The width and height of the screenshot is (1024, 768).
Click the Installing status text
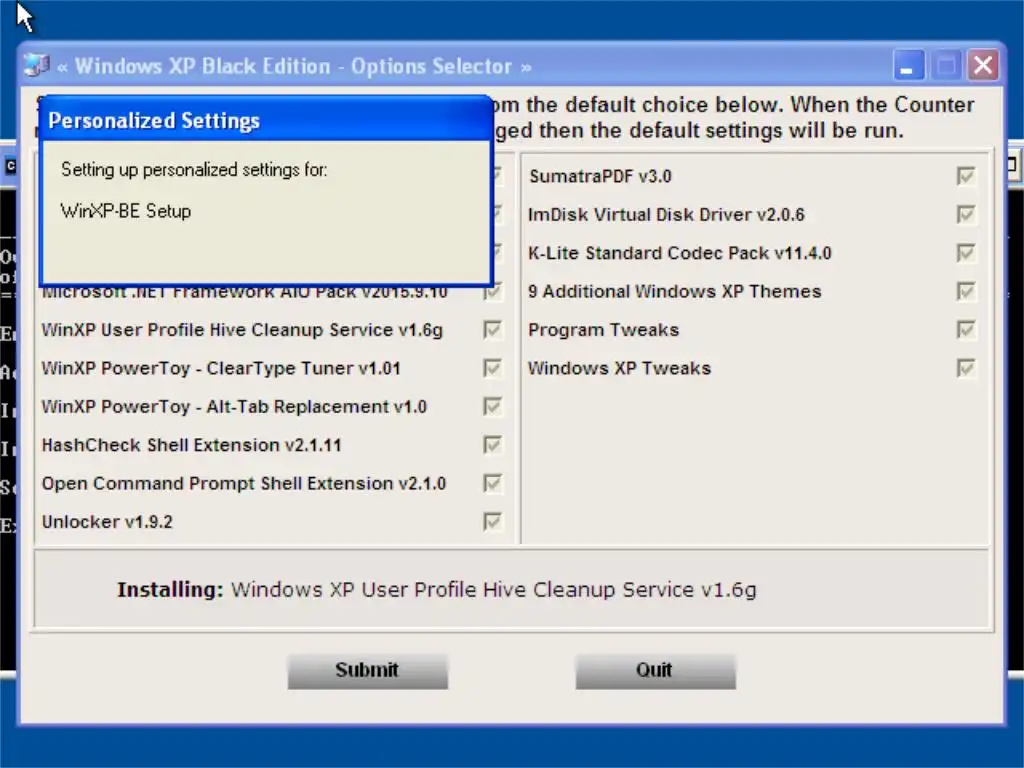tap(436, 590)
